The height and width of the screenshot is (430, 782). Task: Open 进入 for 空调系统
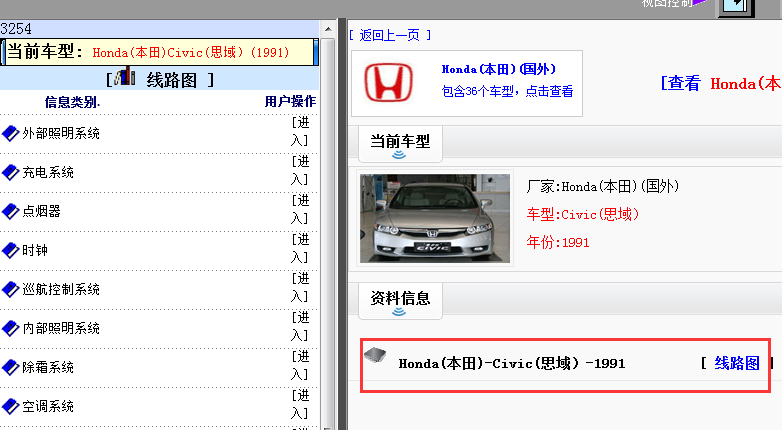(x=300, y=405)
